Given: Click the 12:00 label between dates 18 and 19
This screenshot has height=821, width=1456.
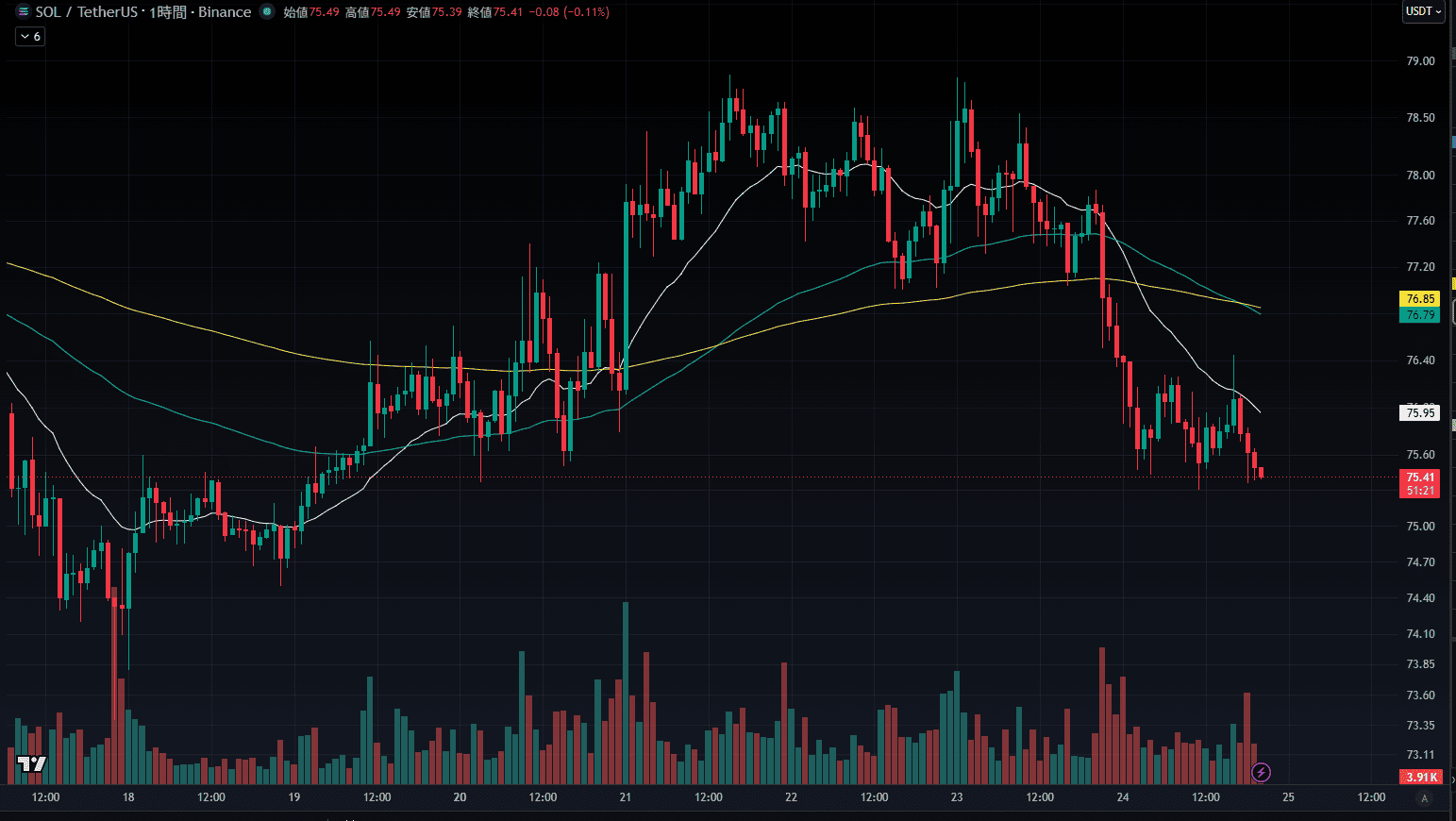Looking at the screenshot, I should coord(211,797).
